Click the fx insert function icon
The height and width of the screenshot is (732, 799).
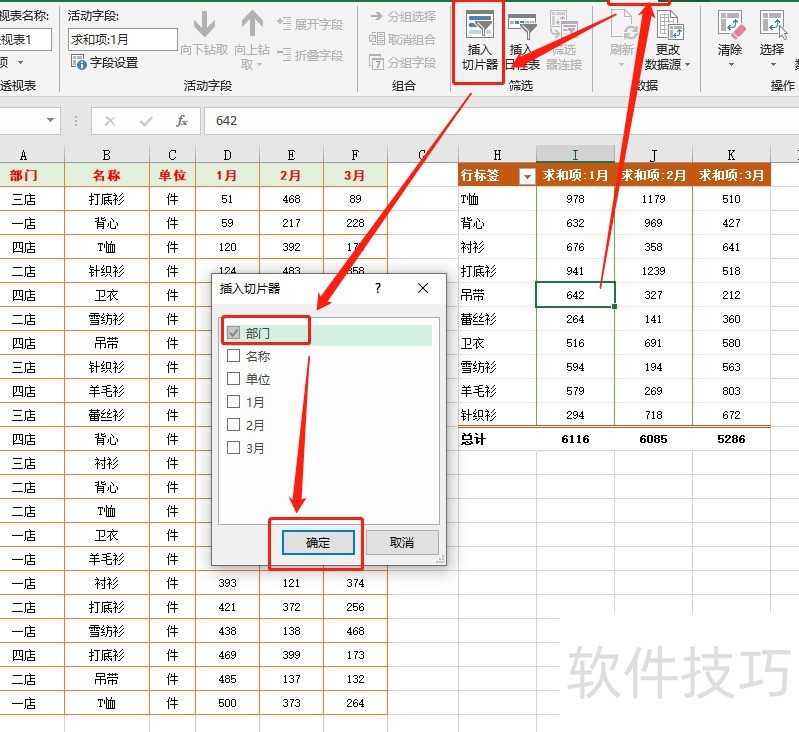182,121
